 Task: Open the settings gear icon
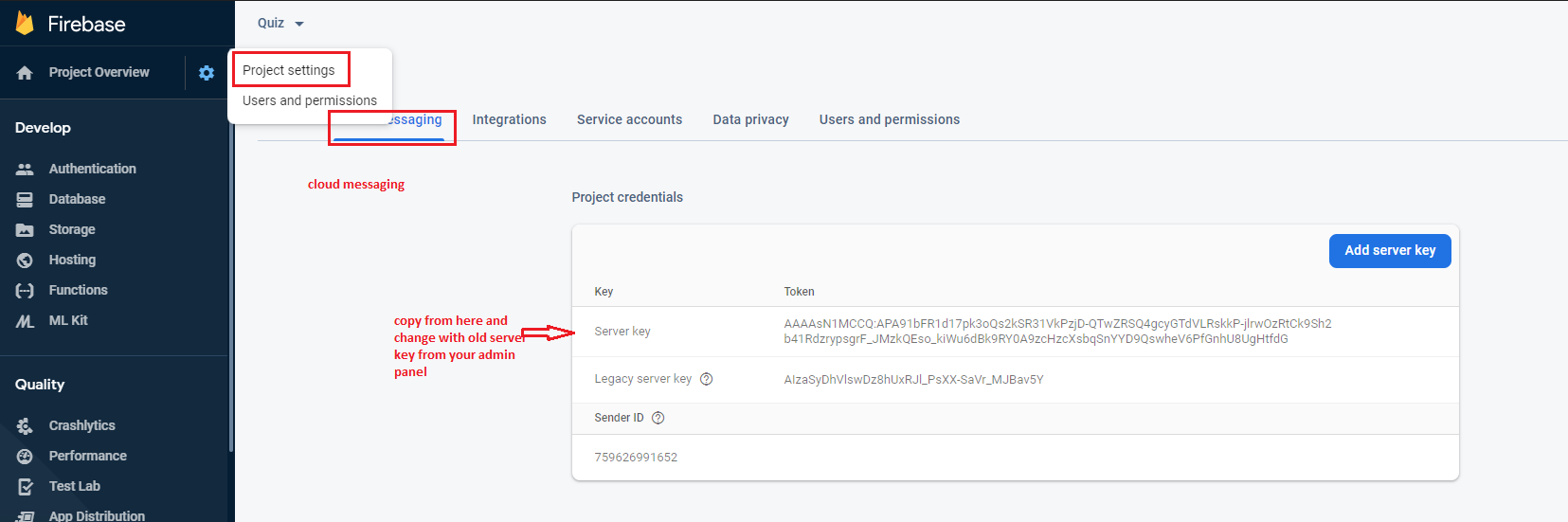tap(207, 73)
